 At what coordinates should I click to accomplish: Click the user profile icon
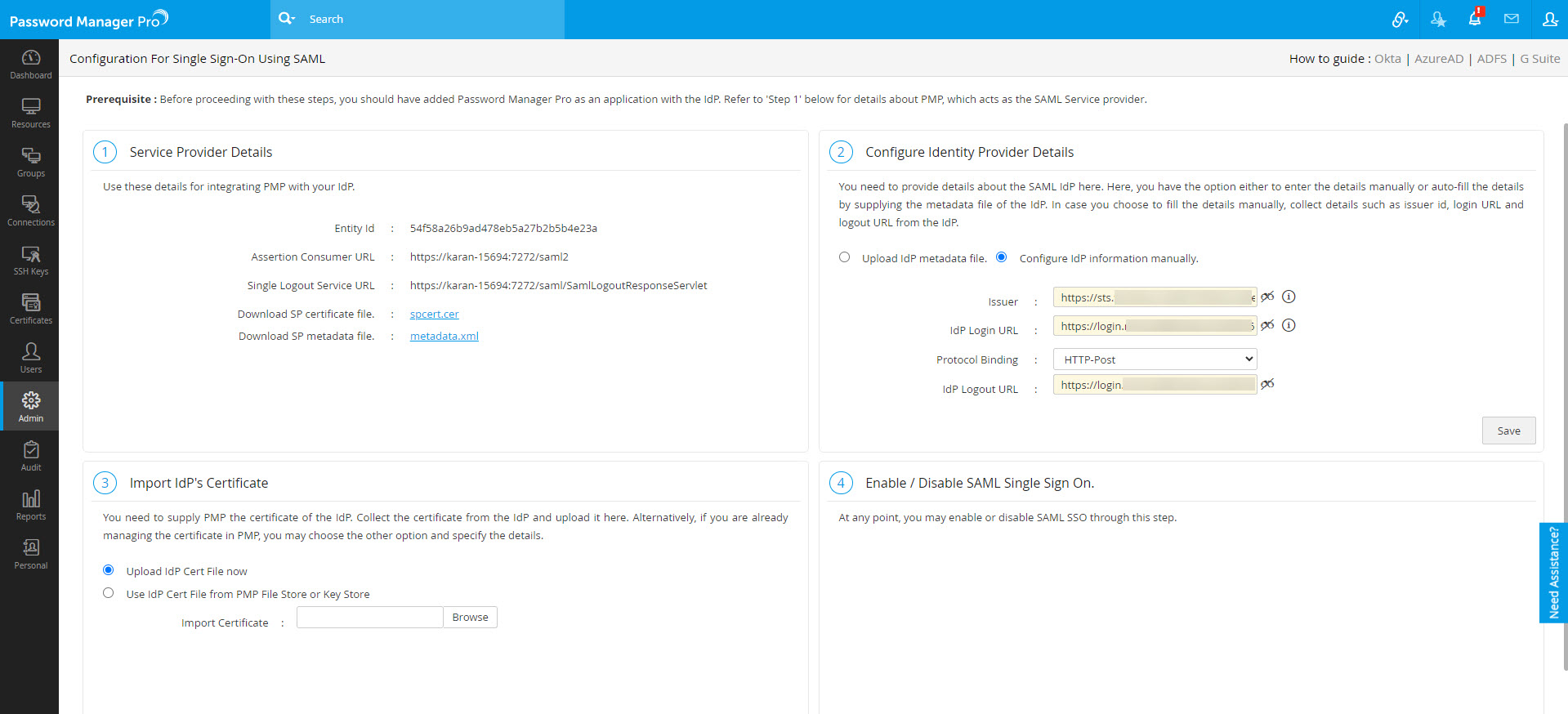point(1549,19)
